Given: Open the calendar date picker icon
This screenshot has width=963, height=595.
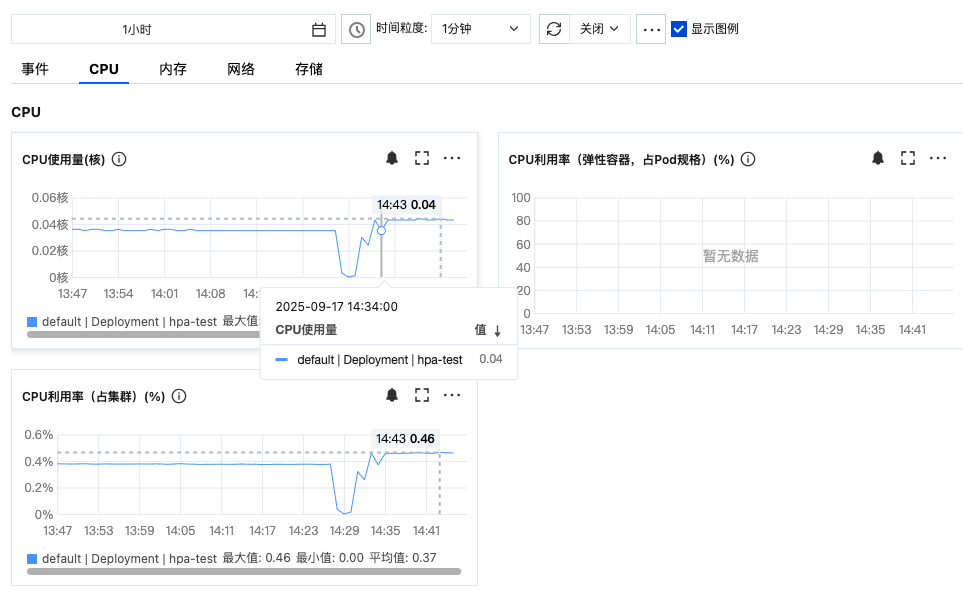Looking at the screenshot, I should click(x=319, y=29).
